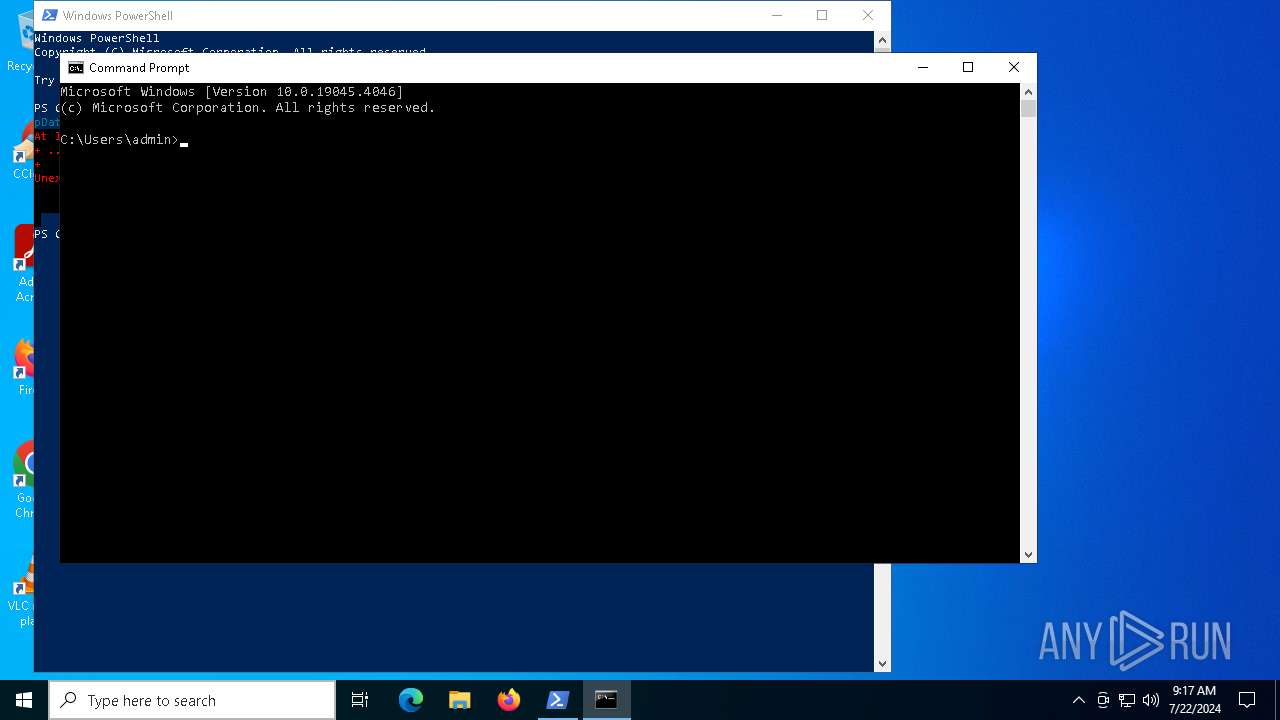Click the tray icon left of network
The height and width of the screenshot is (720, 1280).
1103,700
